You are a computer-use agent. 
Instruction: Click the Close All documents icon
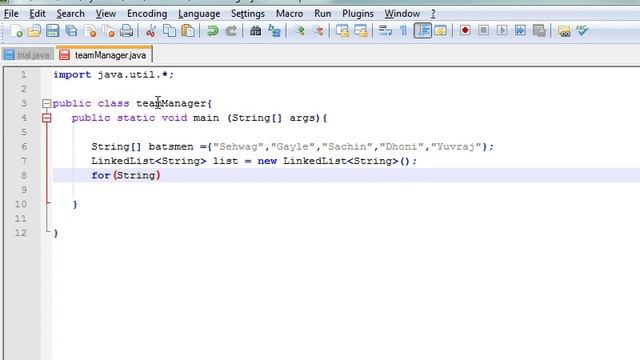tap(109, 31)
